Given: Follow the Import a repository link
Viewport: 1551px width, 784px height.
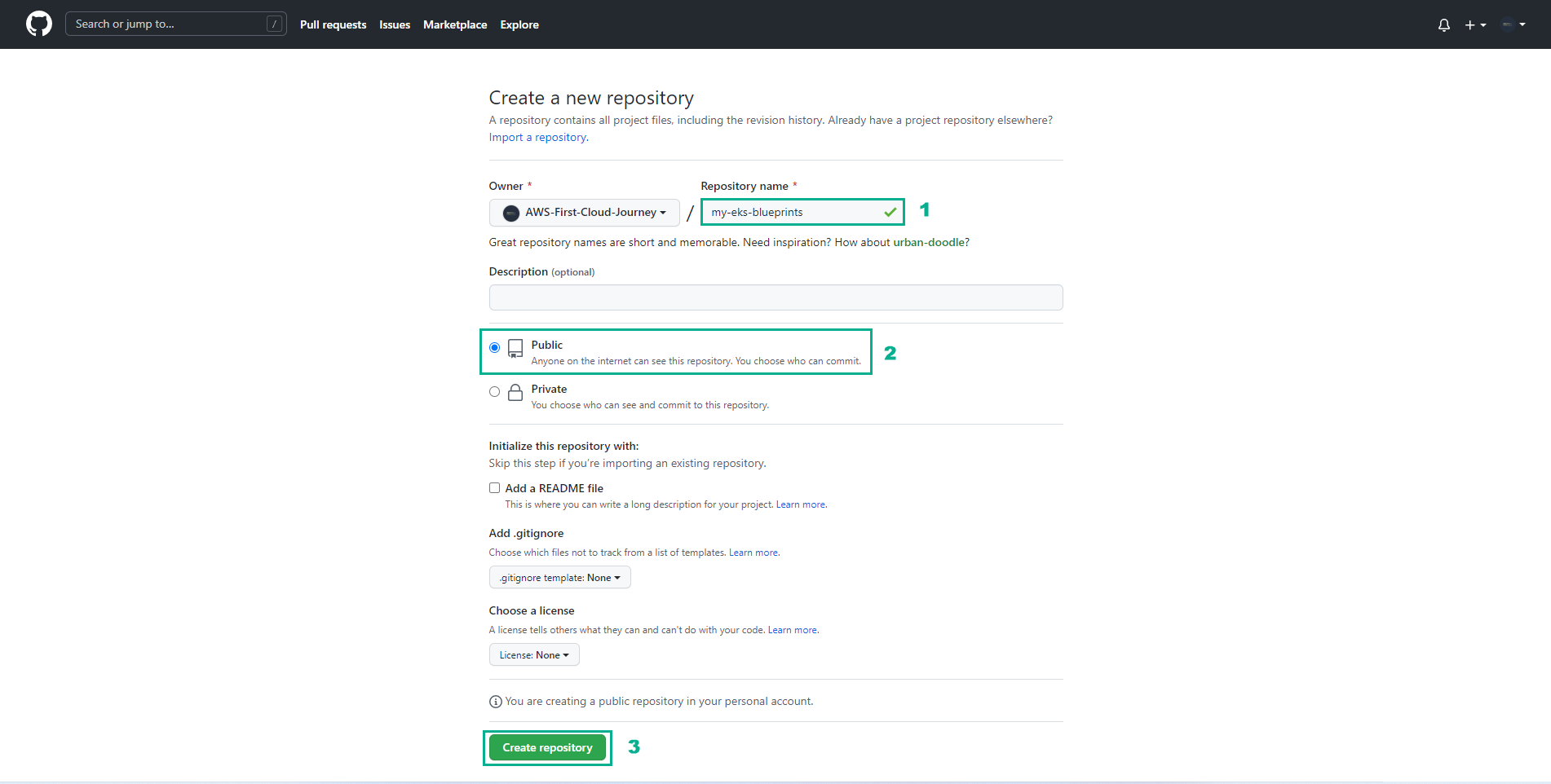Looking at the screenshot, I should point(538,137).
